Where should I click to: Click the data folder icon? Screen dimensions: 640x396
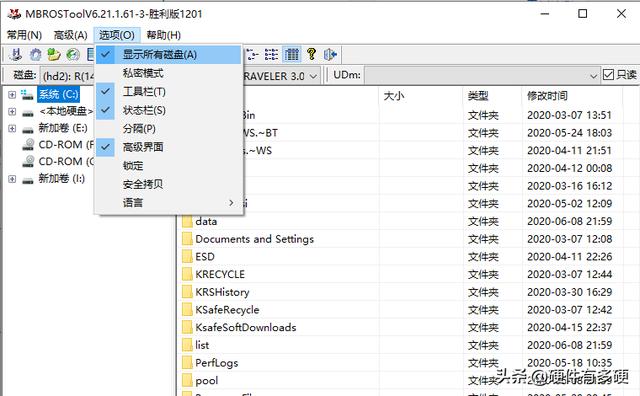click(187, 222)
